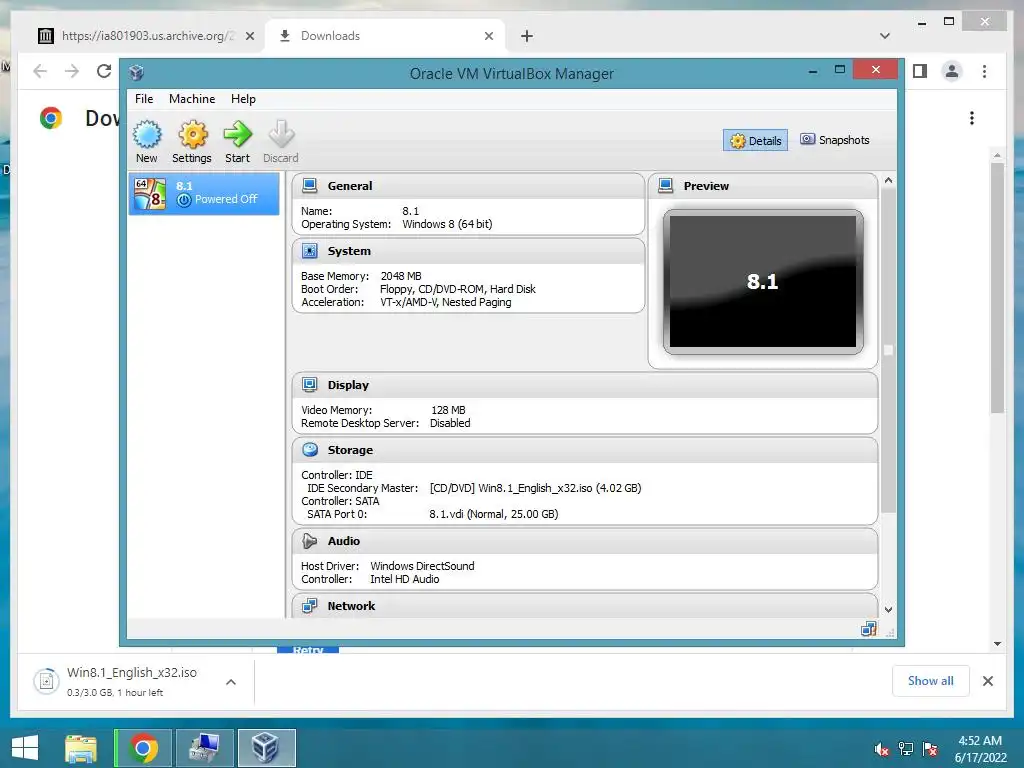Expand download item options chevron
This screenshot has height=768, width=1024.
click(231, 682)
